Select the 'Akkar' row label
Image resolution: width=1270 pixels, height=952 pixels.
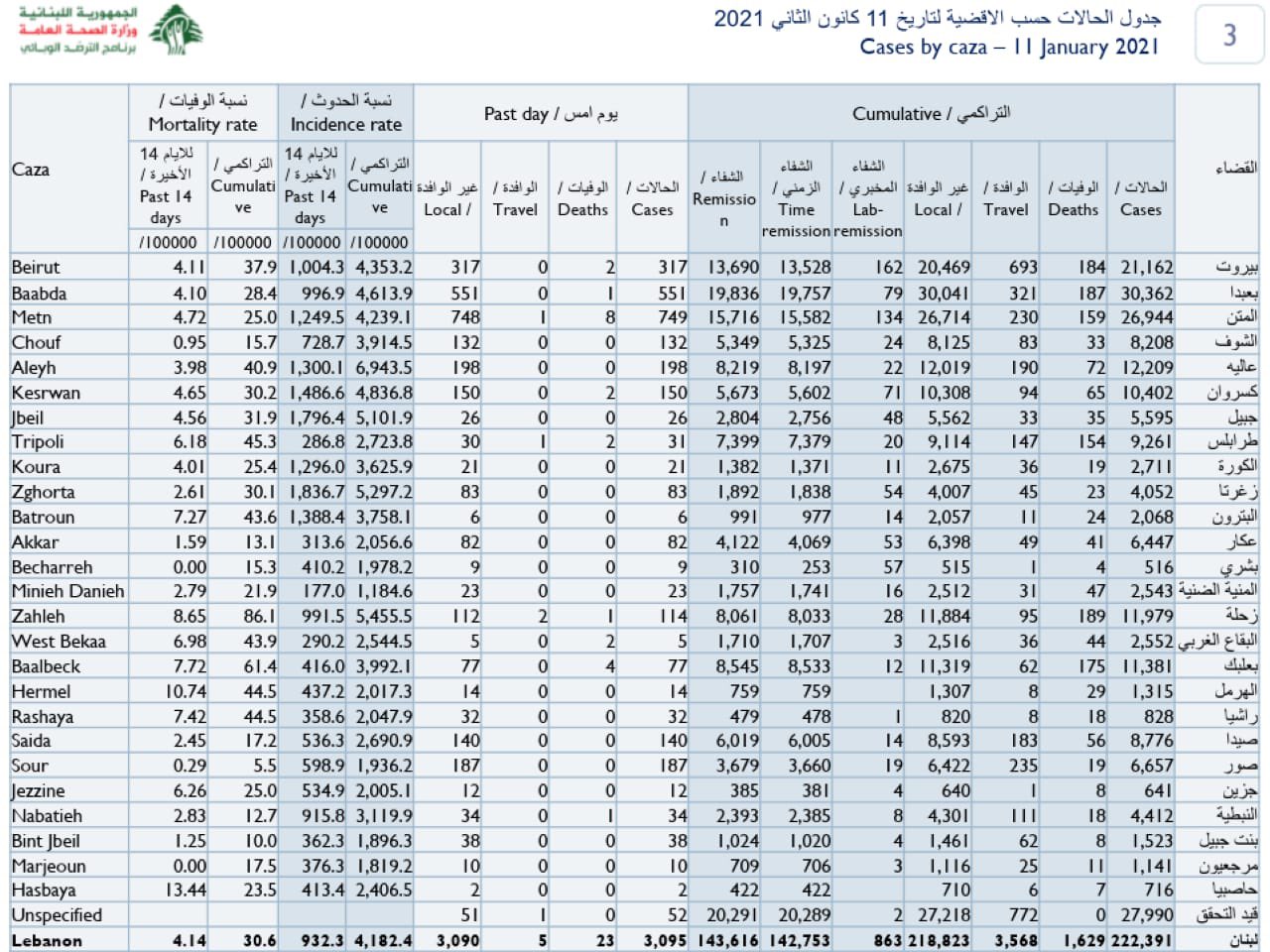click(35, 542)
